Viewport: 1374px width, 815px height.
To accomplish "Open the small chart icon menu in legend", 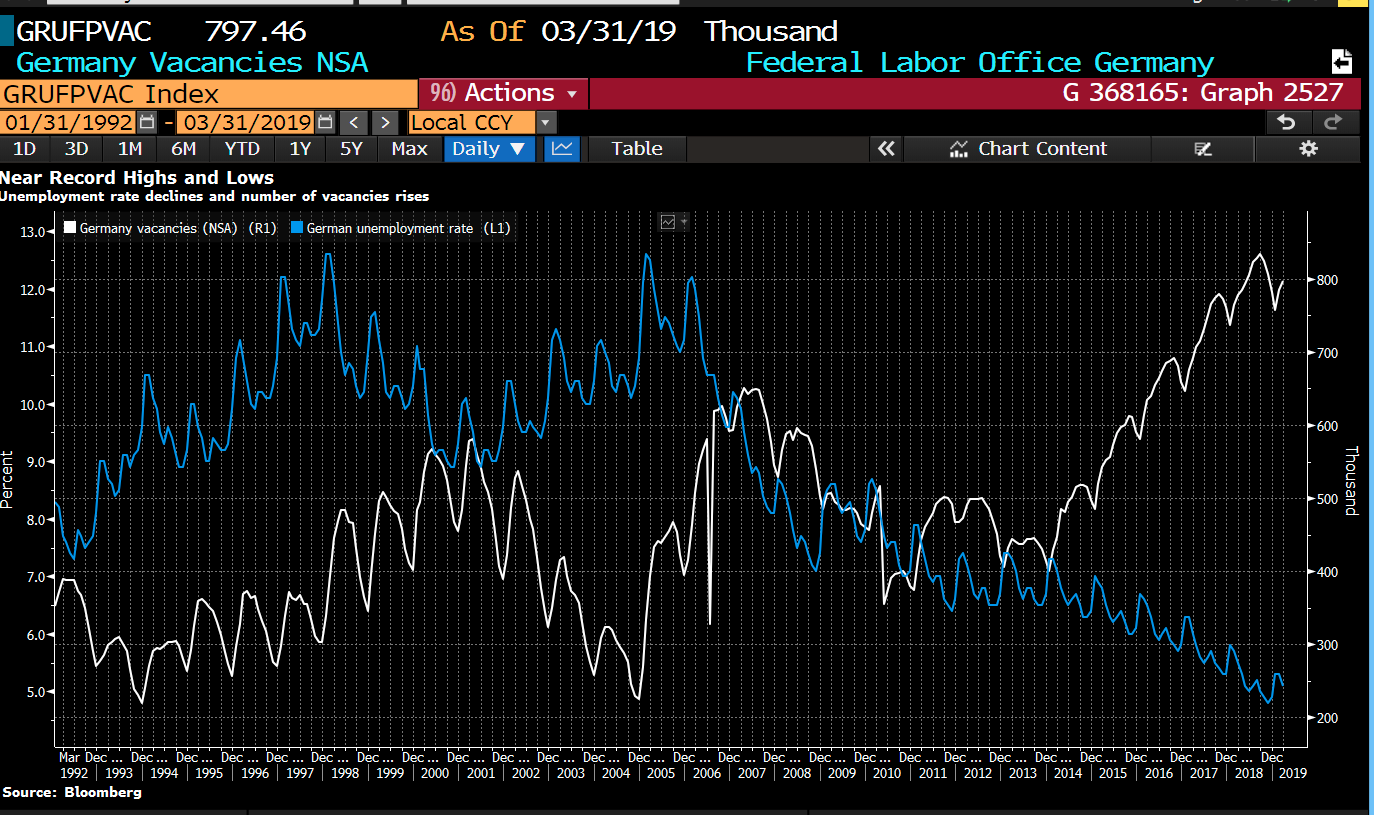I will tap(674, 221).
